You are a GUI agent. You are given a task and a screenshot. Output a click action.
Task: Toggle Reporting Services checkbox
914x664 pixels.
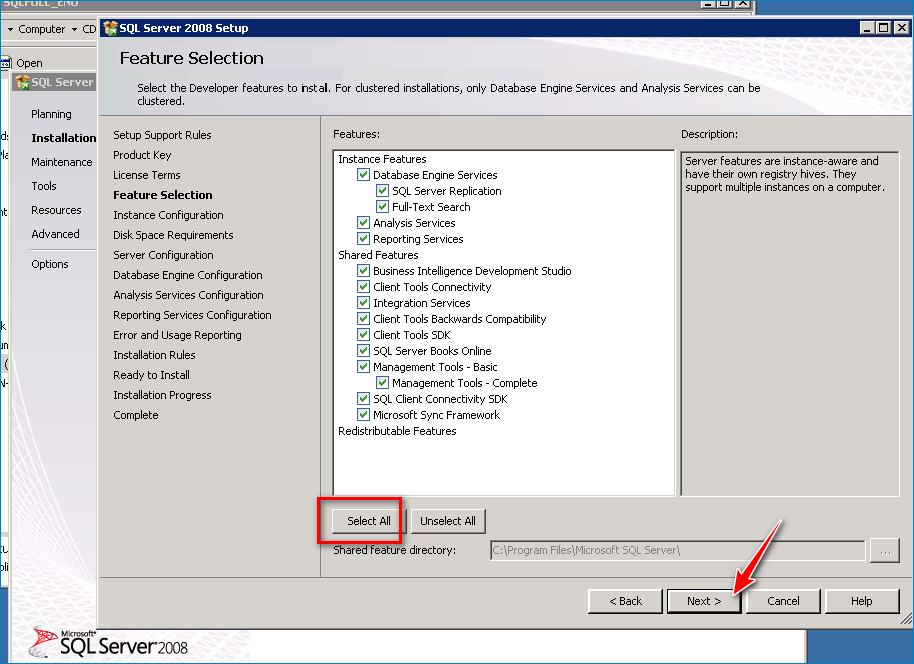(363, 238)
